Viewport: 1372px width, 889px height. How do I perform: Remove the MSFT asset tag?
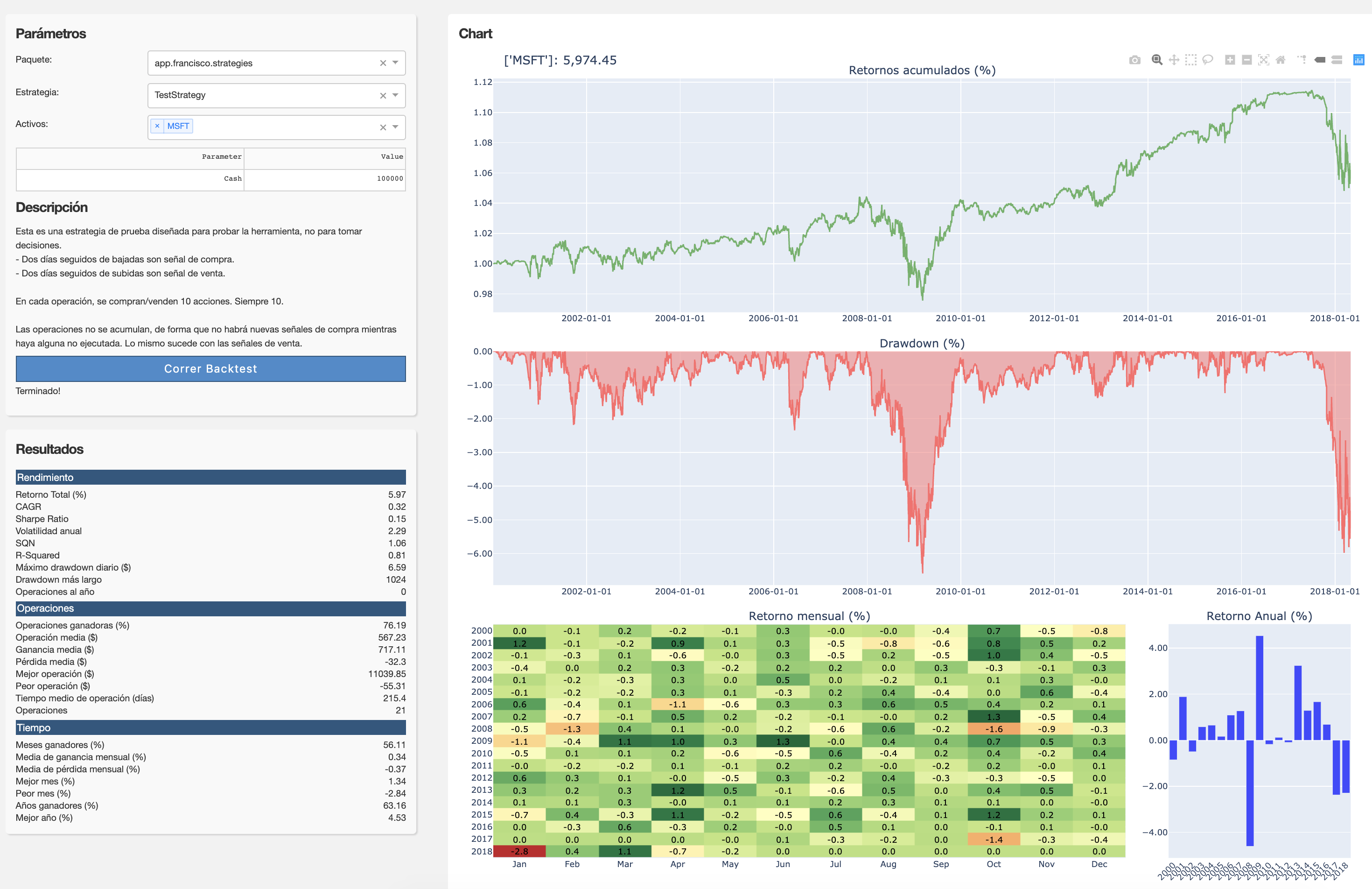pos(157,126)
